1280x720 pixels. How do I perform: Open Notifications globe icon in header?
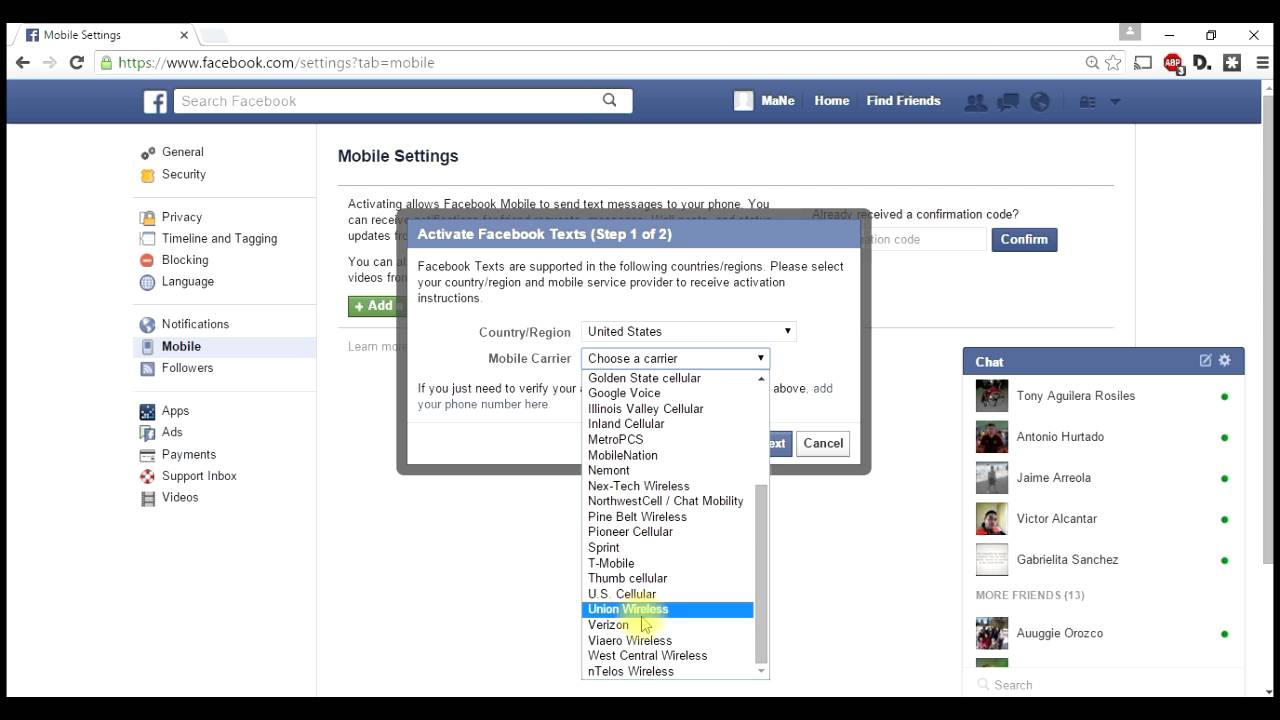(x=1040, y=102)
